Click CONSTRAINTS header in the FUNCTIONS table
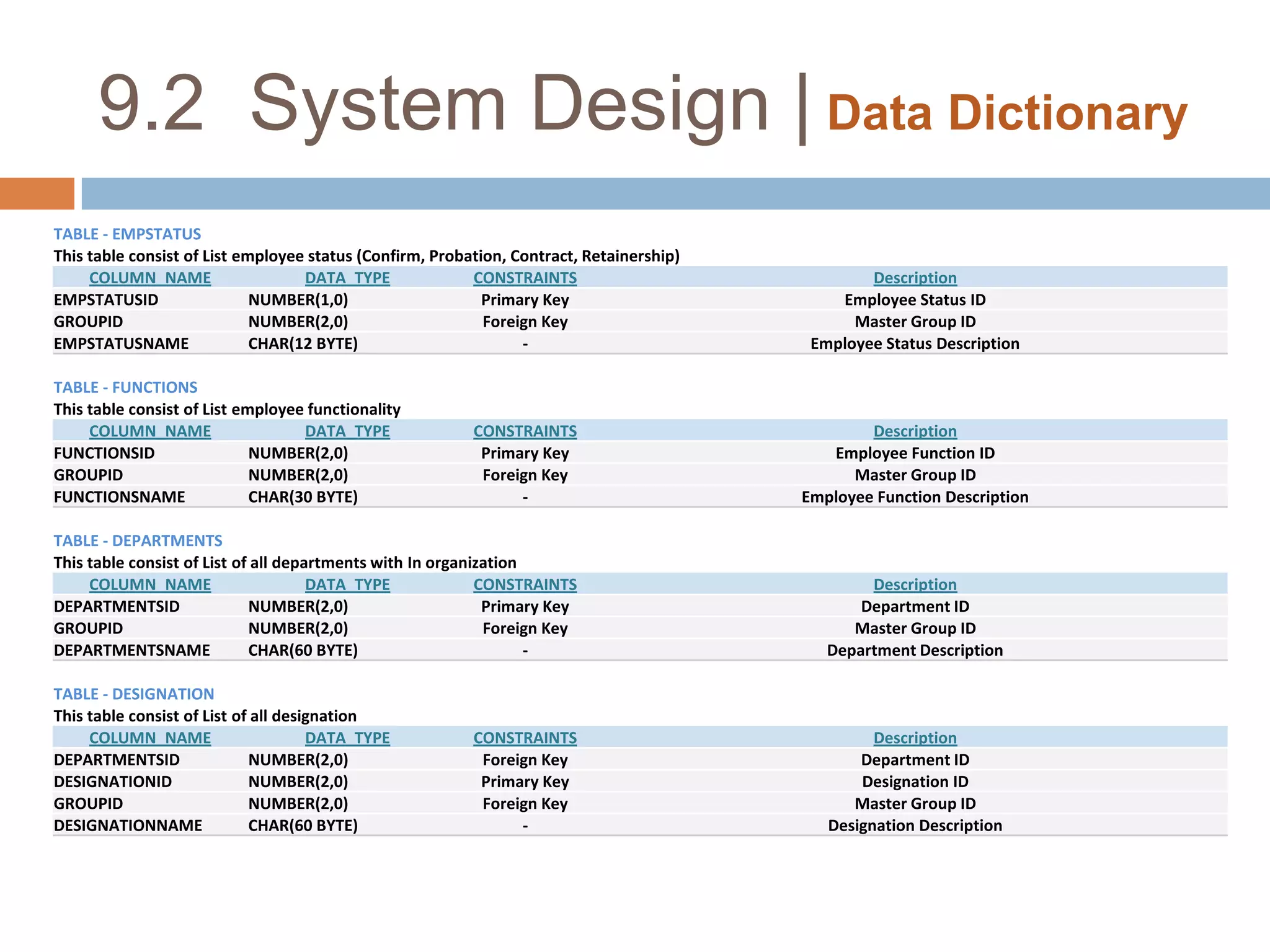1270x952 pixels. point(525,431)
